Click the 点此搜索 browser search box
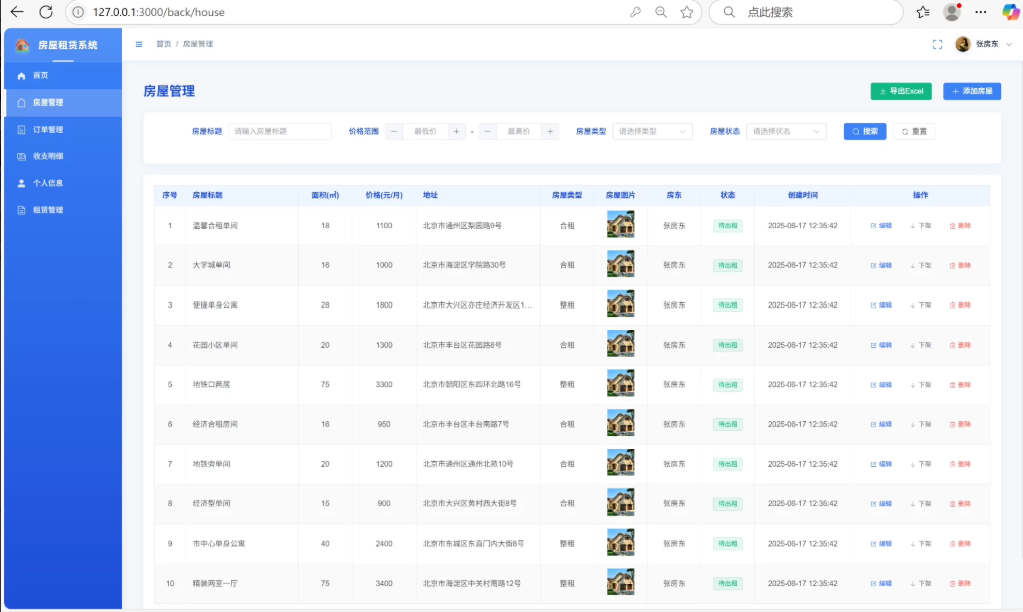Viewport: 1023px width, 612px height. point(806,12)
